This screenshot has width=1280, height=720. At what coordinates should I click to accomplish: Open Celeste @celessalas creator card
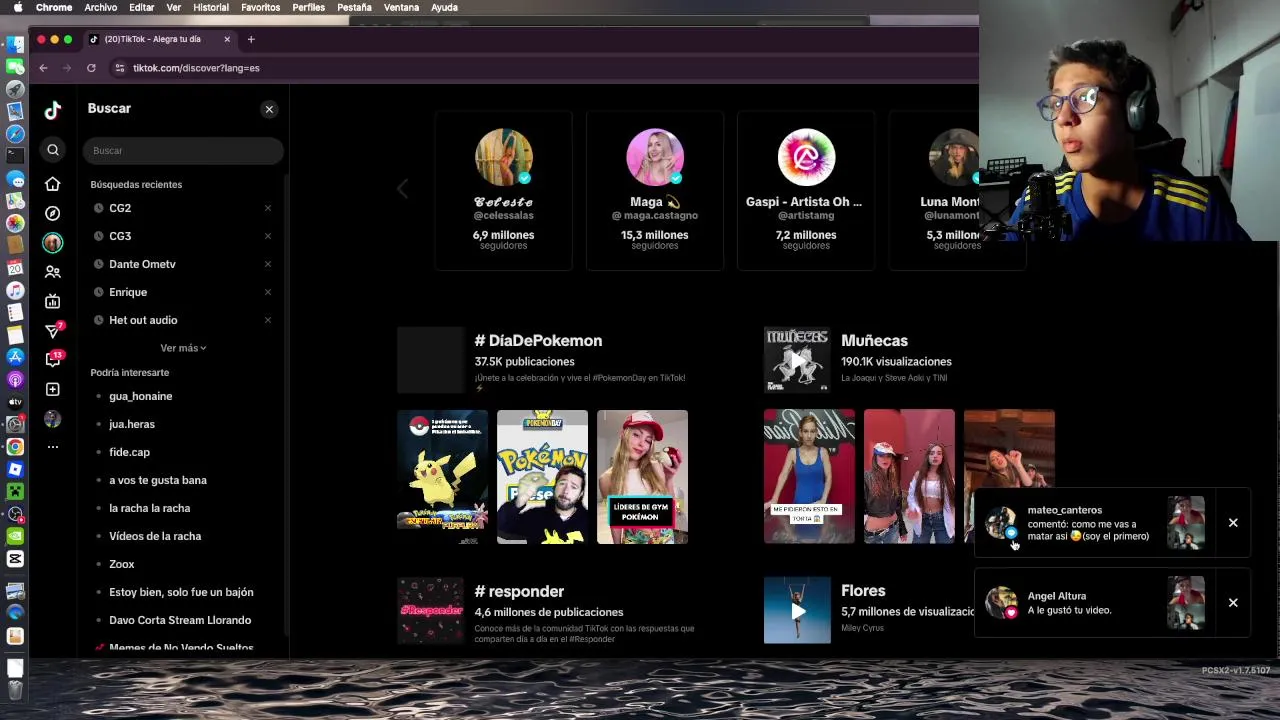click(x=504, y=190)
